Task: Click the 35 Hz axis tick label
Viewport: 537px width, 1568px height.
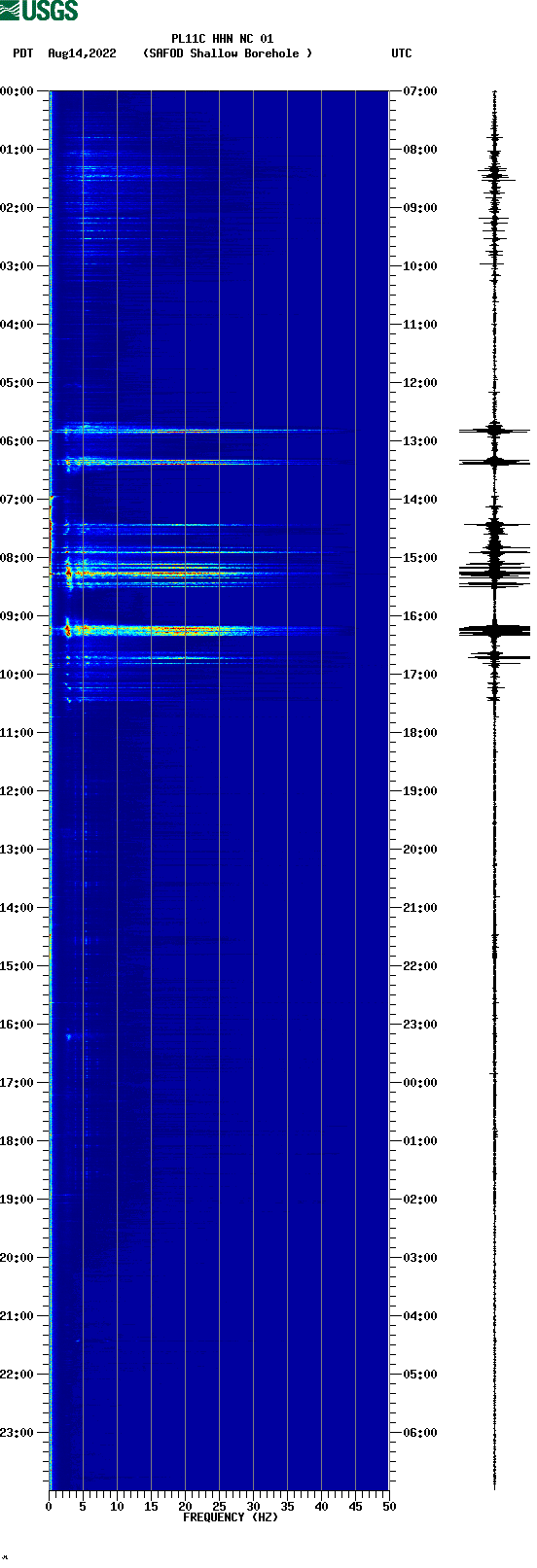Action: [x=287, y=1507]
